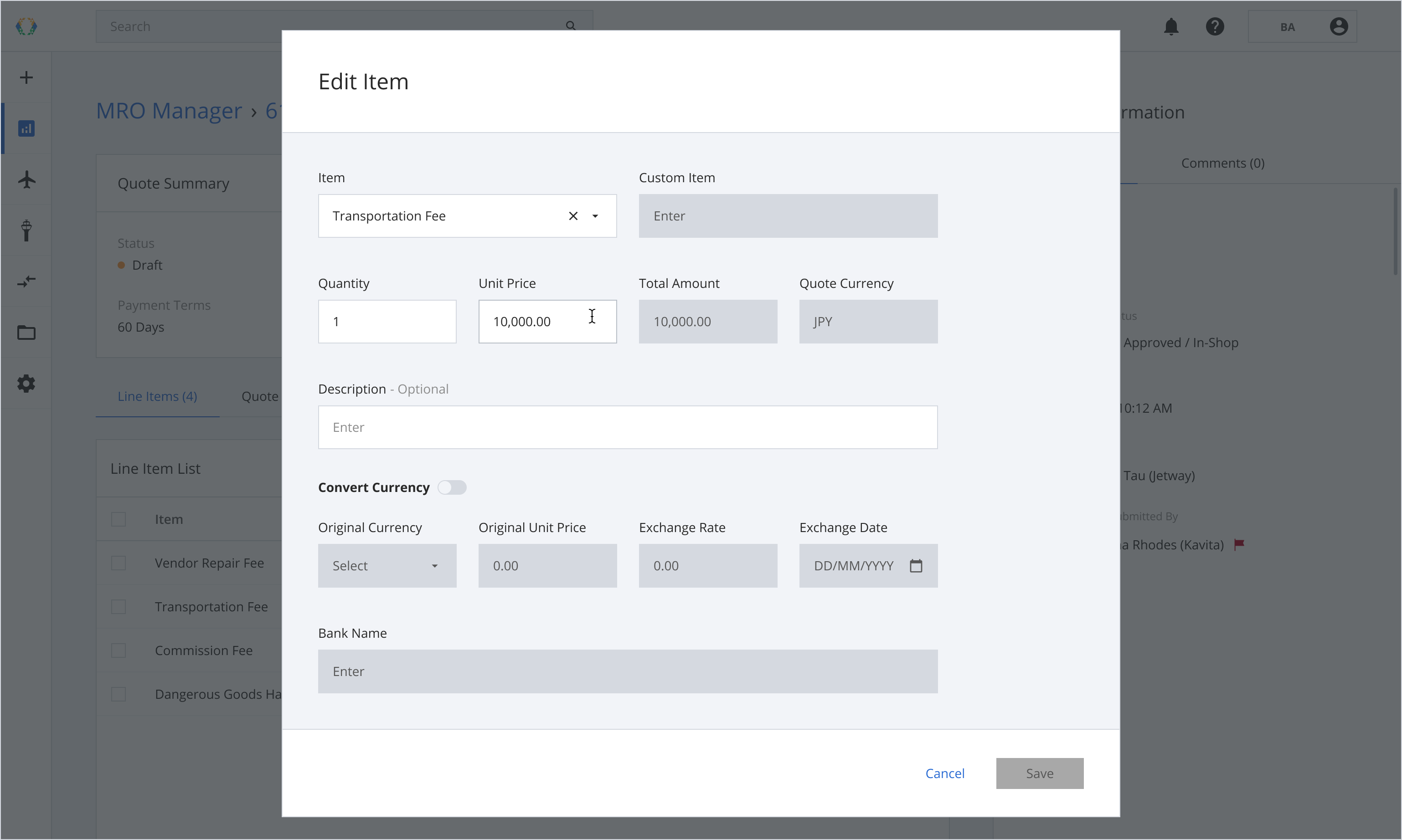Open the dashboard chart icon in sidebar

(x=26, y=128)
